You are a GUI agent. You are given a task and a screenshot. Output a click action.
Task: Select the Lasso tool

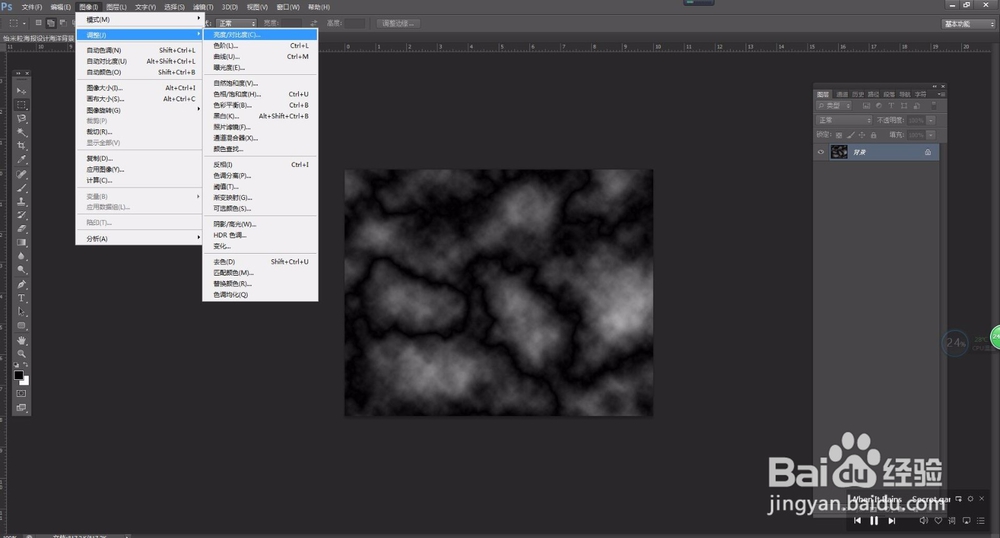[x=21, y=119]
